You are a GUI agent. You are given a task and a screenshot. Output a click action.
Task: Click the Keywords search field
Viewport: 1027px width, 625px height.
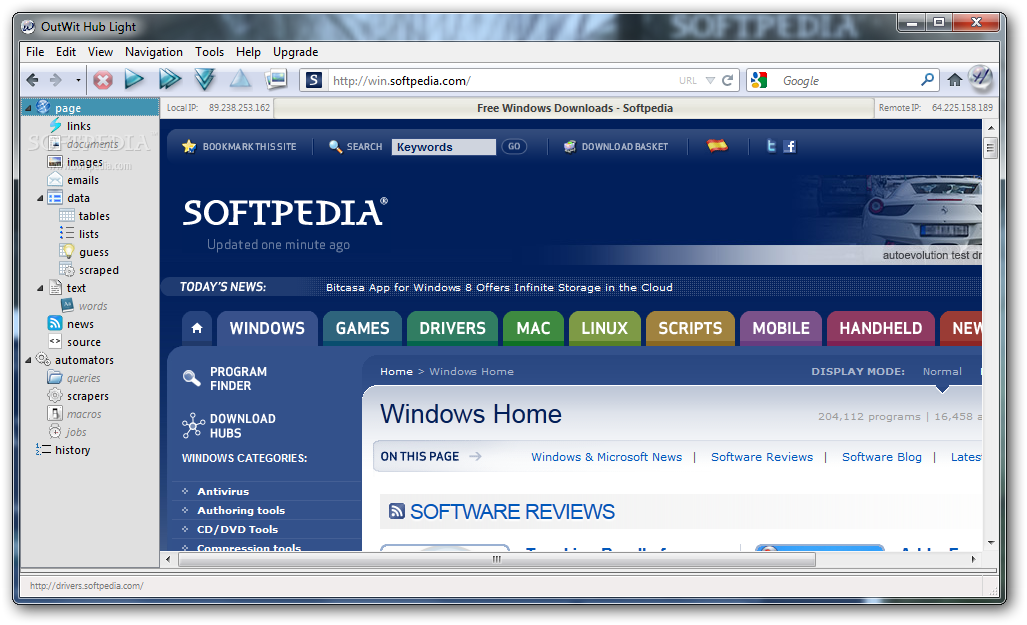[444, 147]
